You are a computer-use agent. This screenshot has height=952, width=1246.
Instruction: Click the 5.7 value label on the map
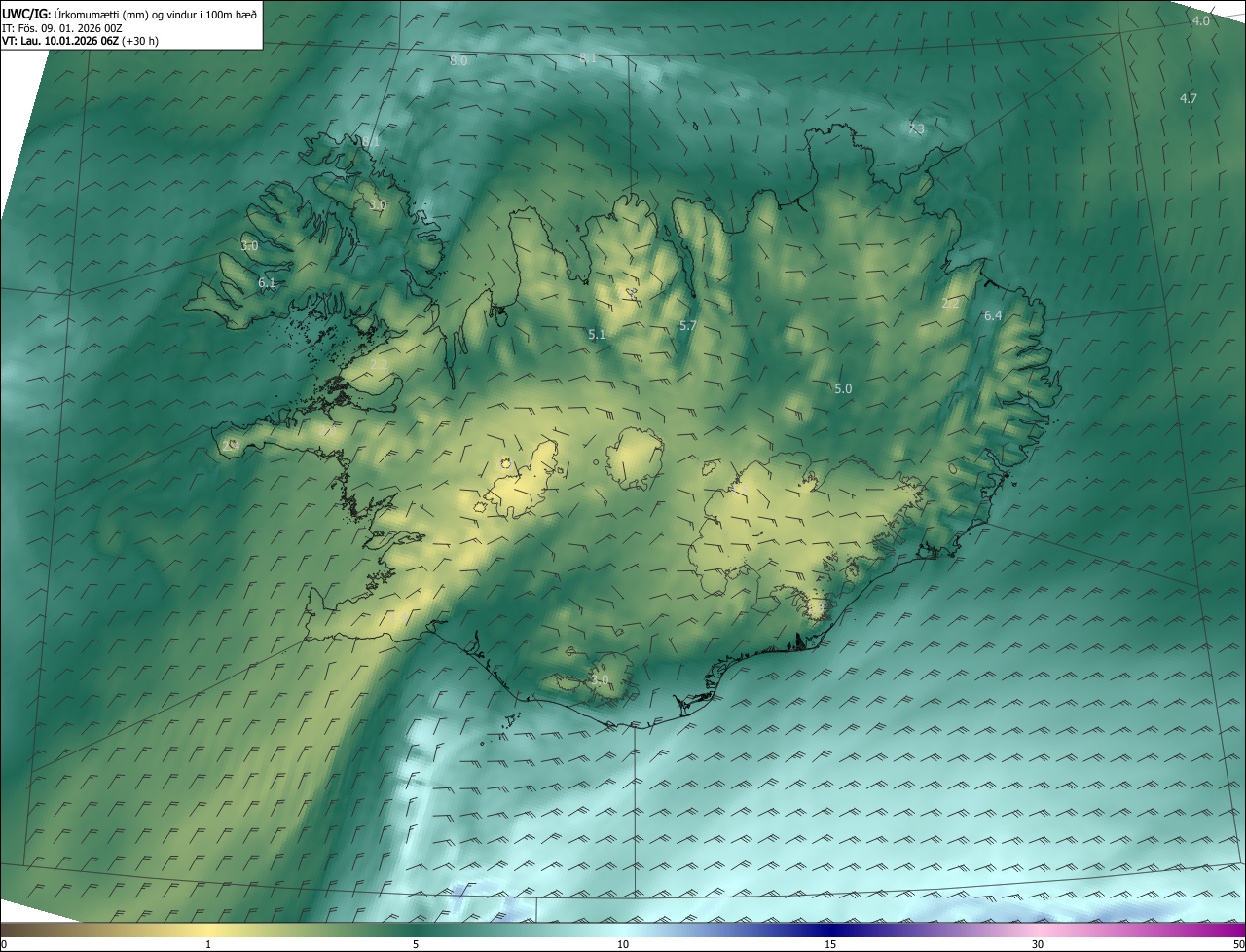688,326
